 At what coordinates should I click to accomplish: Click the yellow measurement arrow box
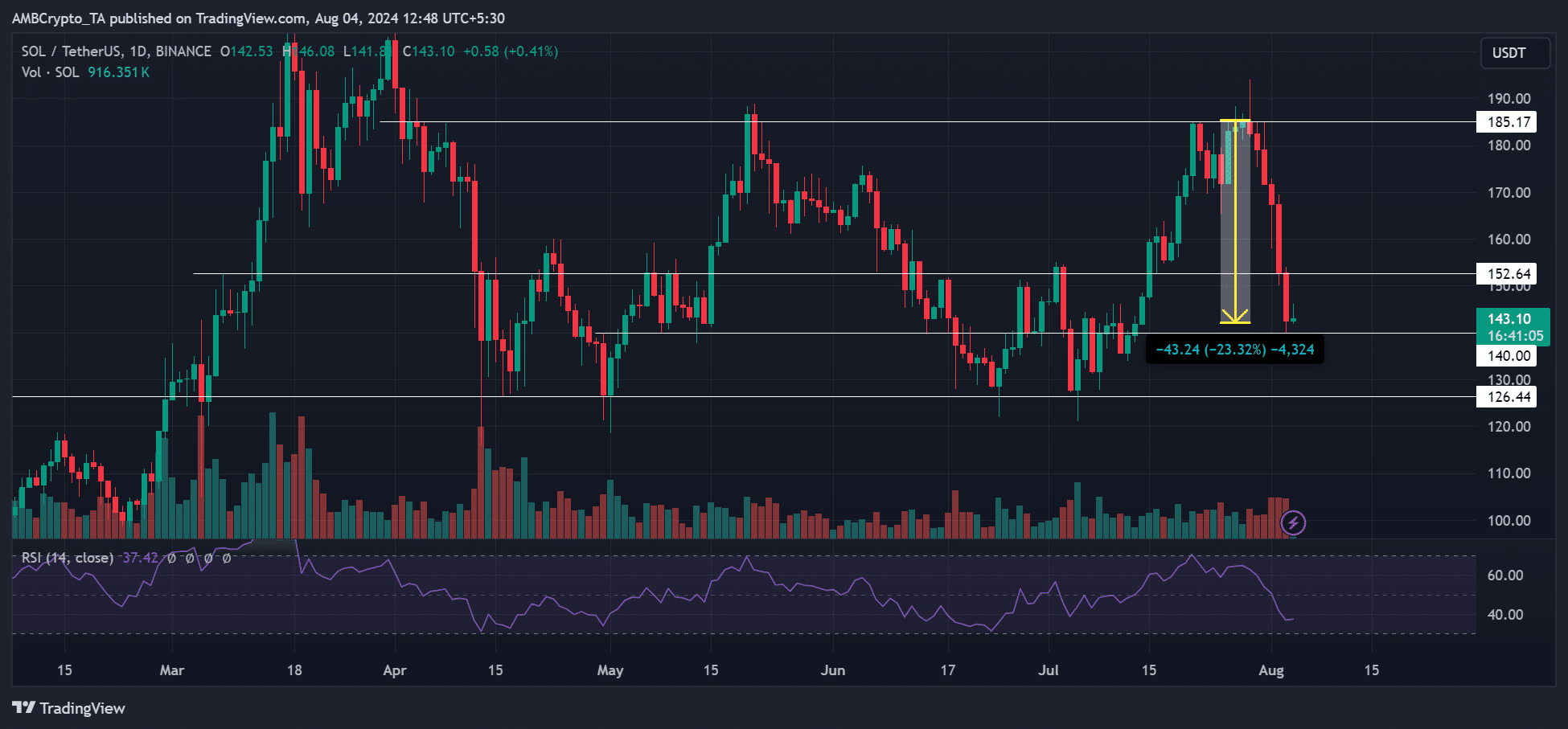tap(1235, 222)
